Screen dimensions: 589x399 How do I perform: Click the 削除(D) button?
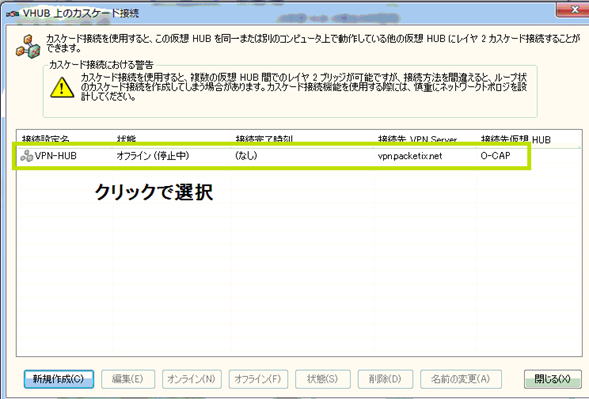pos(385,379)
